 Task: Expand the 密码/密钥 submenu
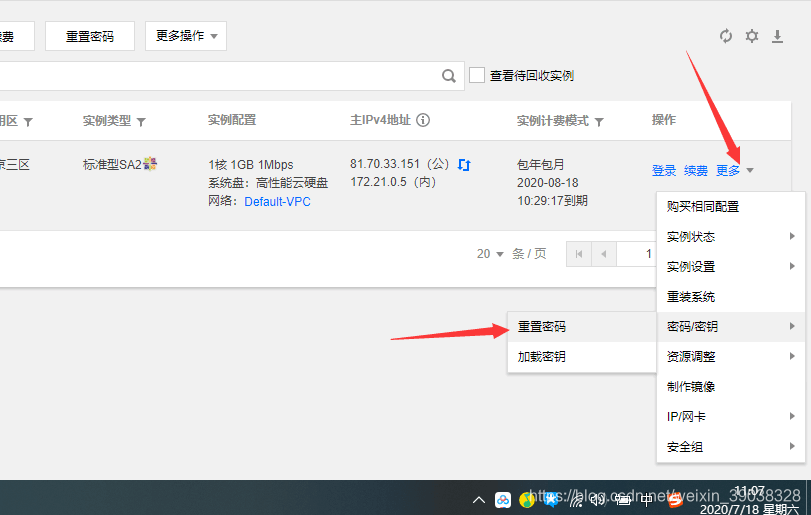[x=731, y=326]
